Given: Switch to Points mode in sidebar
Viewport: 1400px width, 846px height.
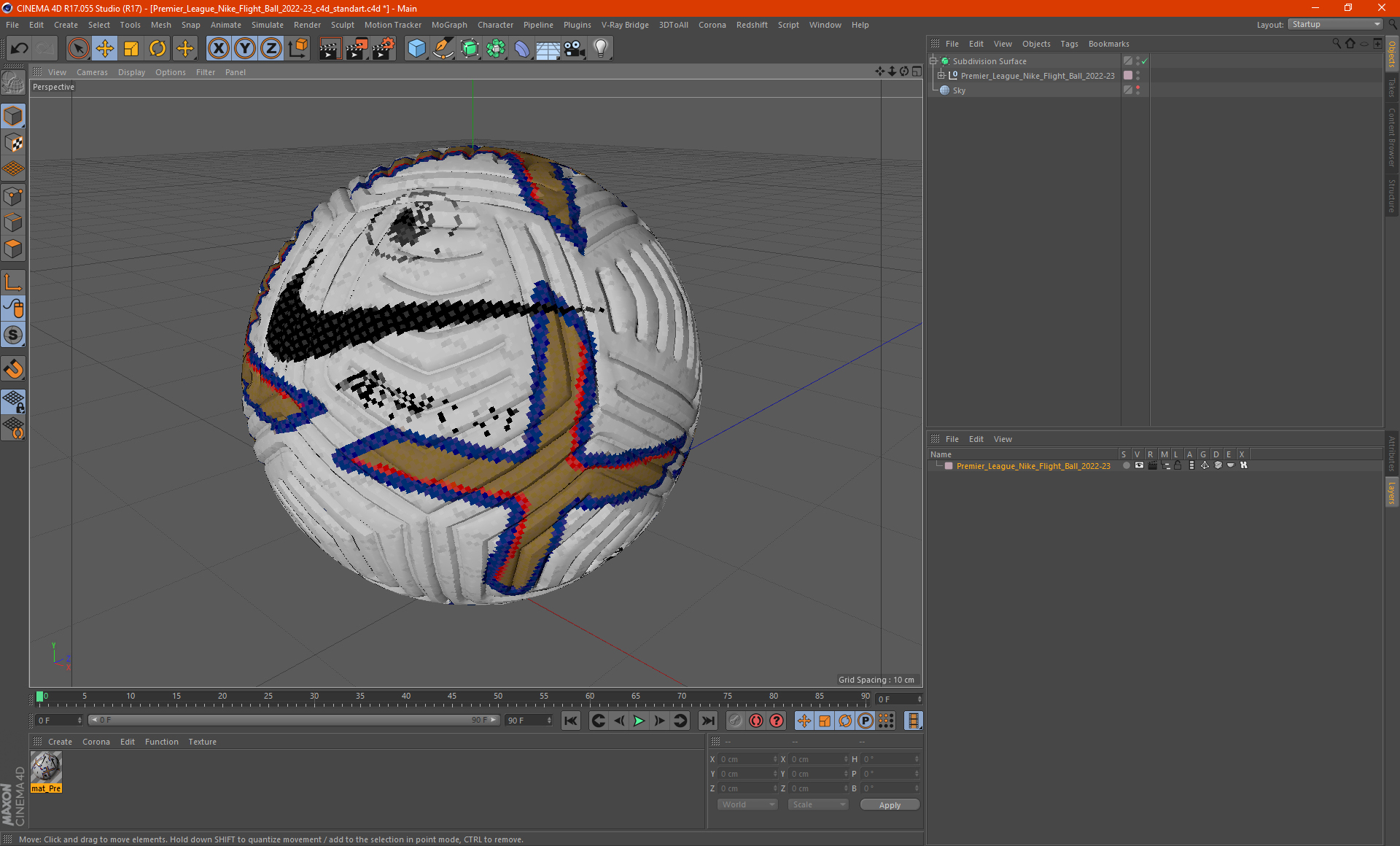Looking at the screenshot, I should click(x=13, y=196).
